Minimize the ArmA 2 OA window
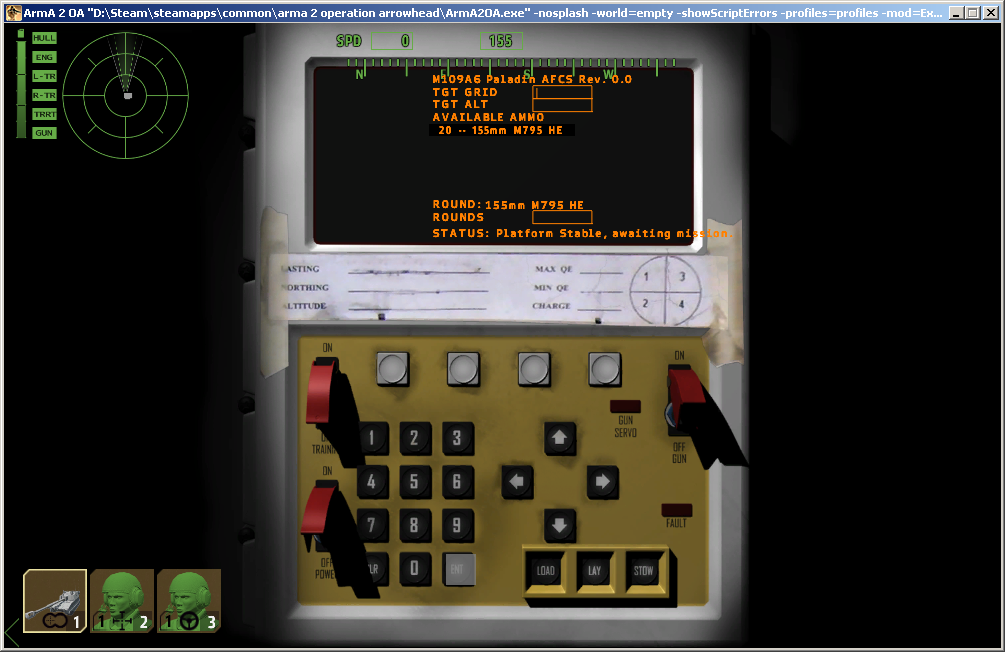The image size is (1005, 652). (956, 13)
